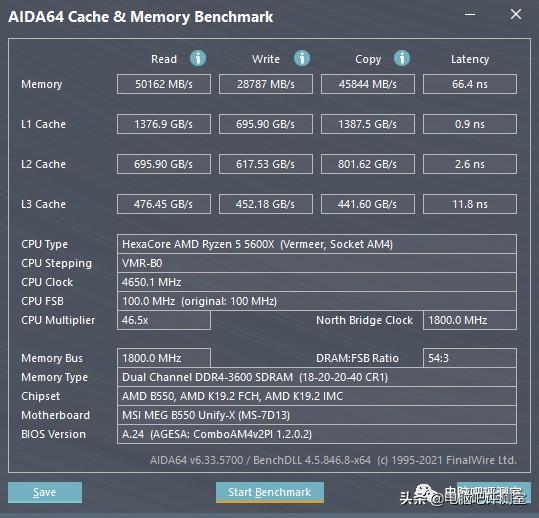The image size is (539, 518).
Task: Select Memory Read value 50162 MB/s
Action: point(164,84)
